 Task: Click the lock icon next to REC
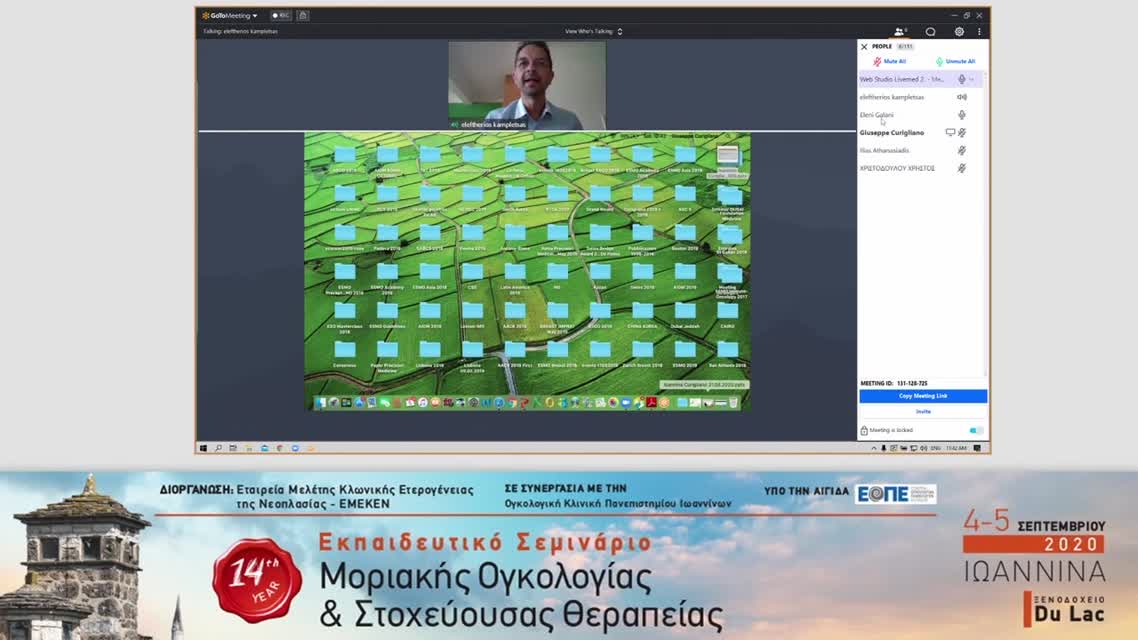pos(303,16)
